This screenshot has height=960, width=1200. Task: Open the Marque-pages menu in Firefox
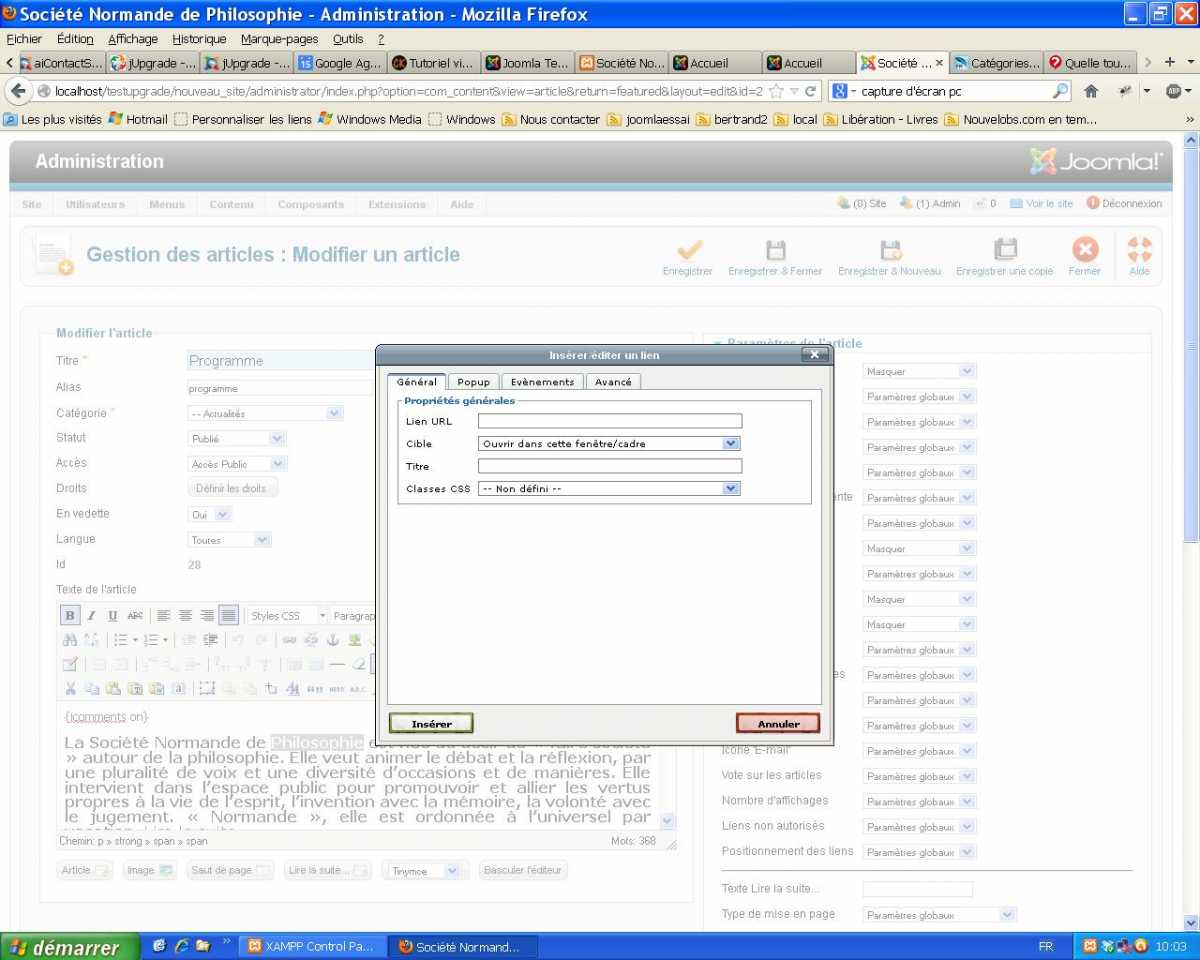(x=279, y=39)
